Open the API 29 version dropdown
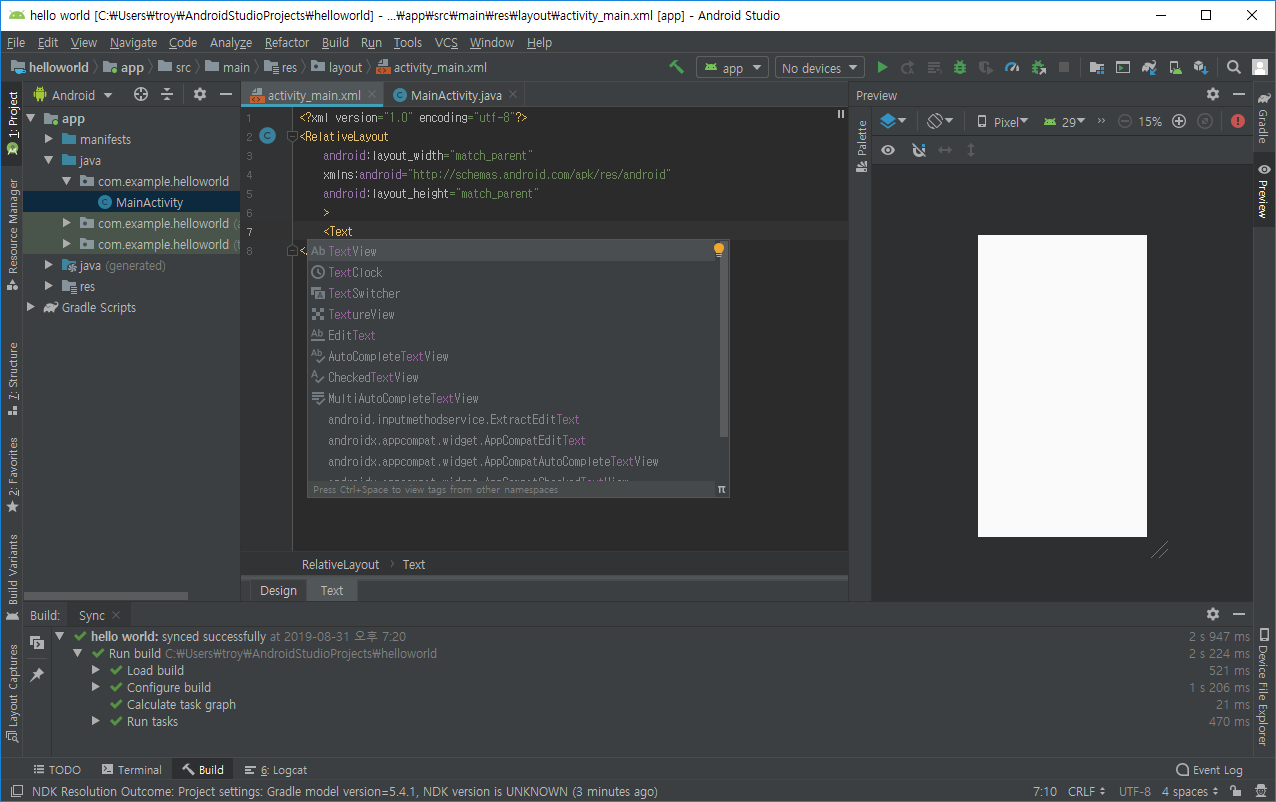This screenshot has width=1276, height=802. tap(1064, 121)
